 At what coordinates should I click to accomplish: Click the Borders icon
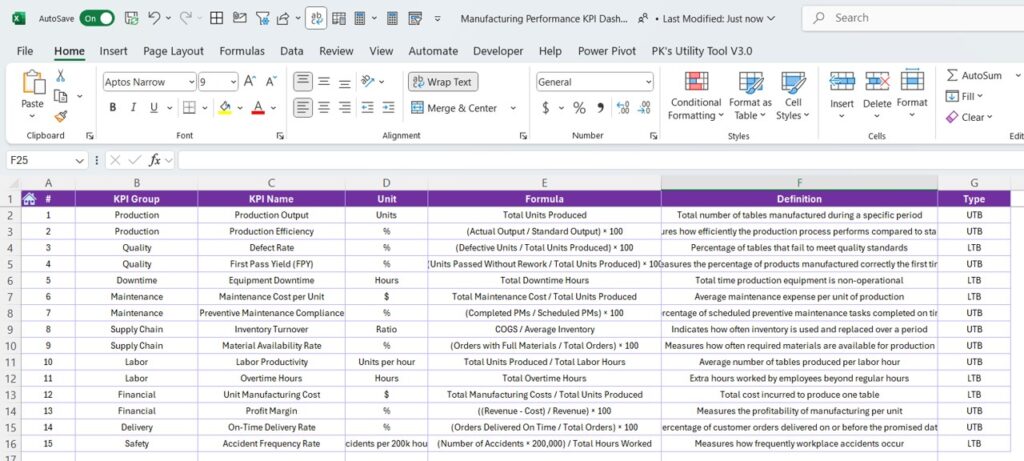[189, 108]
